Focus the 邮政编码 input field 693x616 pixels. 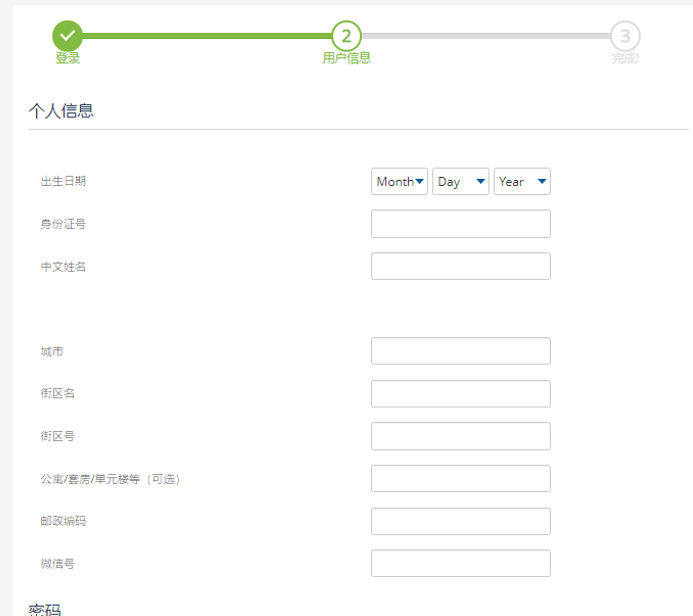460,521
